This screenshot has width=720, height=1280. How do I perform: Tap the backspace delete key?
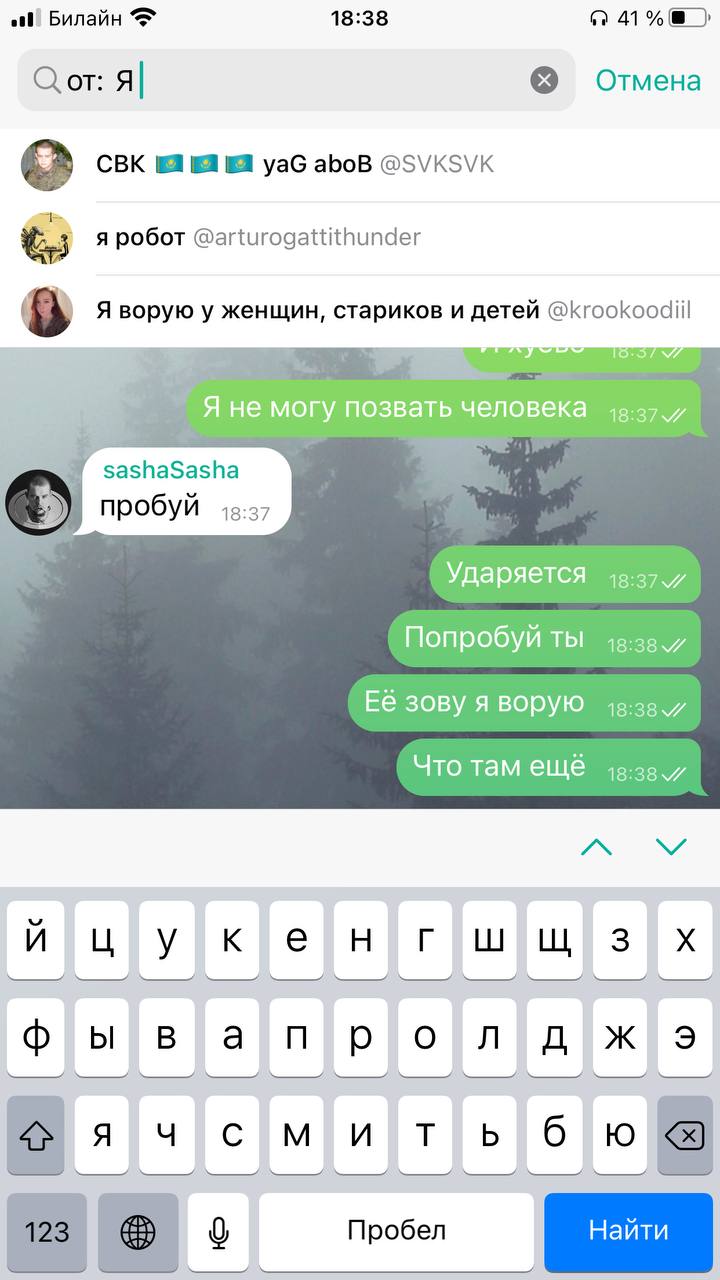684,1134
